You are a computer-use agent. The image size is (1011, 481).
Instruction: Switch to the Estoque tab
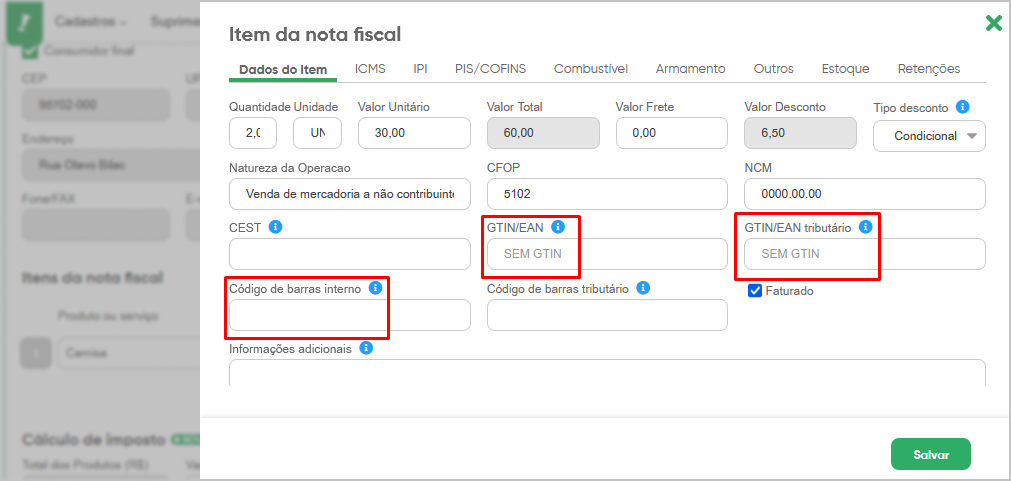point(845,69)
